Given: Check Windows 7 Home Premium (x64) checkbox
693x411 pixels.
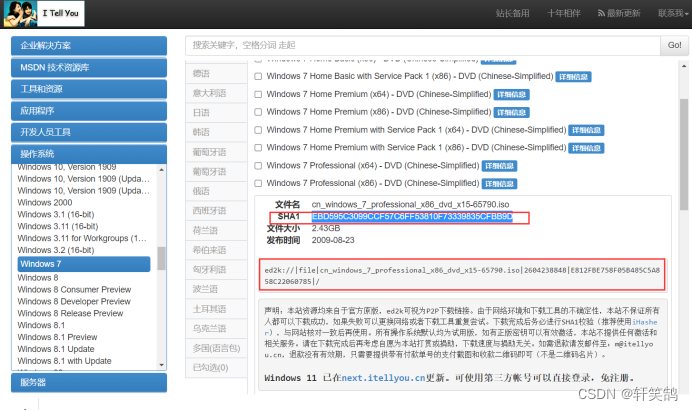Looking at the screenshot, I should (258, 95).
